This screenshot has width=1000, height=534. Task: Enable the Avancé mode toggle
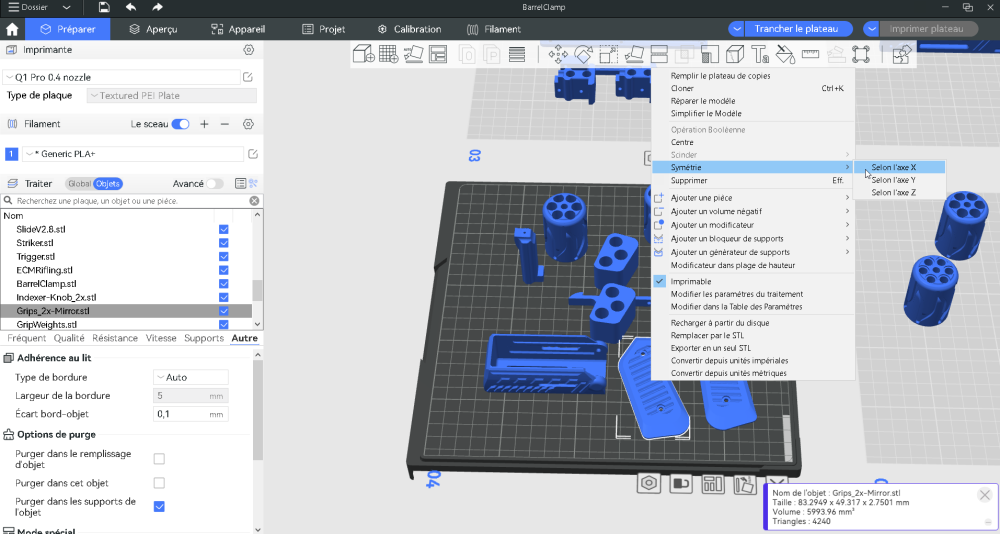(214, 184)
